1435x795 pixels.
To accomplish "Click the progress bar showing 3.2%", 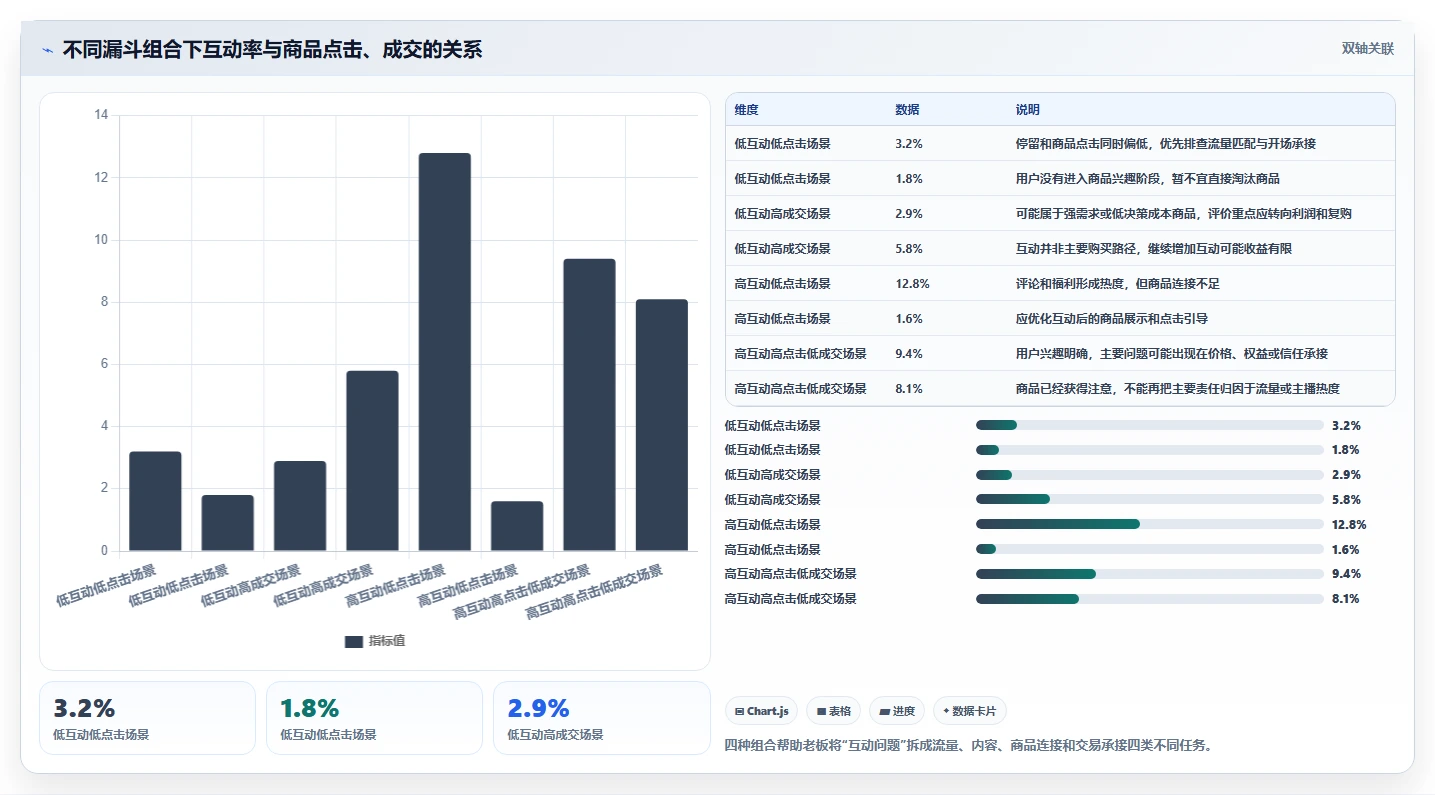I will (1149, 425).
